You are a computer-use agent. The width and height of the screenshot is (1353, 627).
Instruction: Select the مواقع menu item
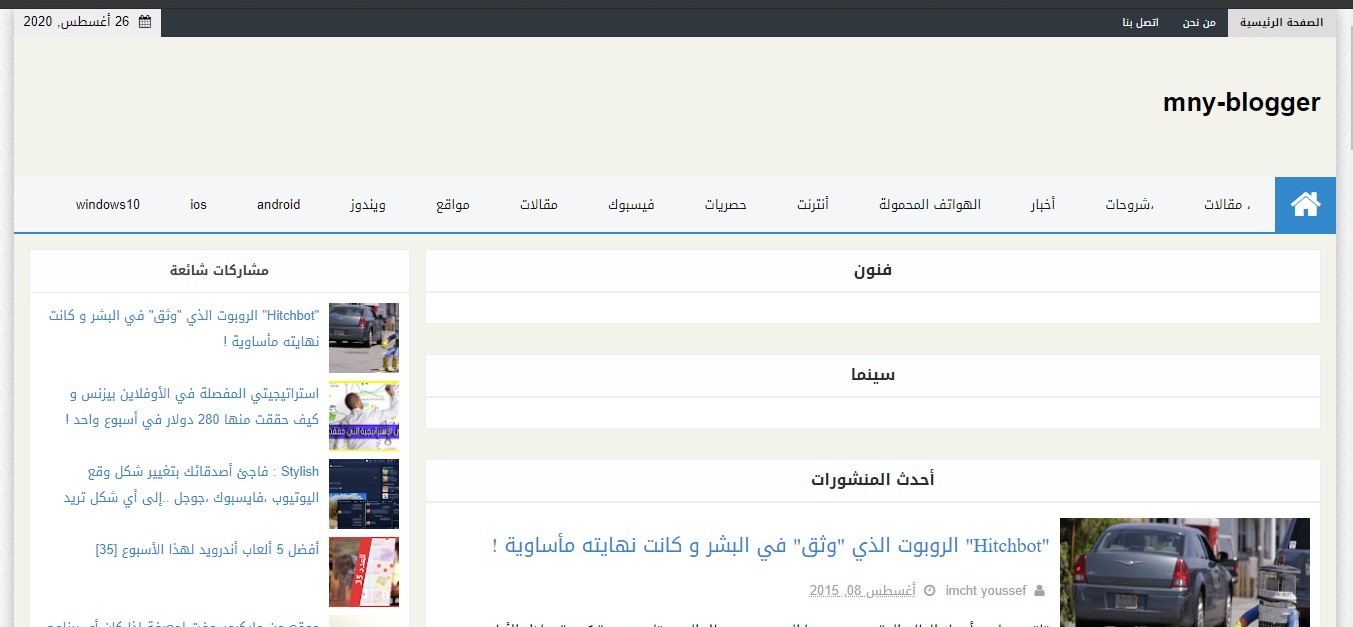pos(452,205)
